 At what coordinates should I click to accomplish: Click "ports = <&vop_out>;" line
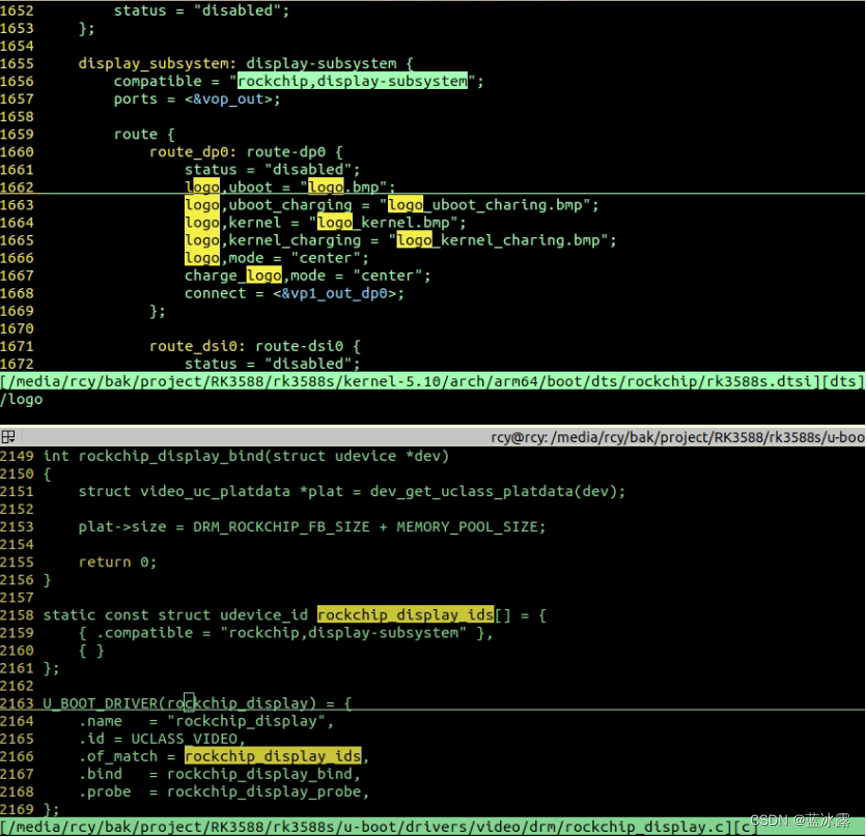197,99
